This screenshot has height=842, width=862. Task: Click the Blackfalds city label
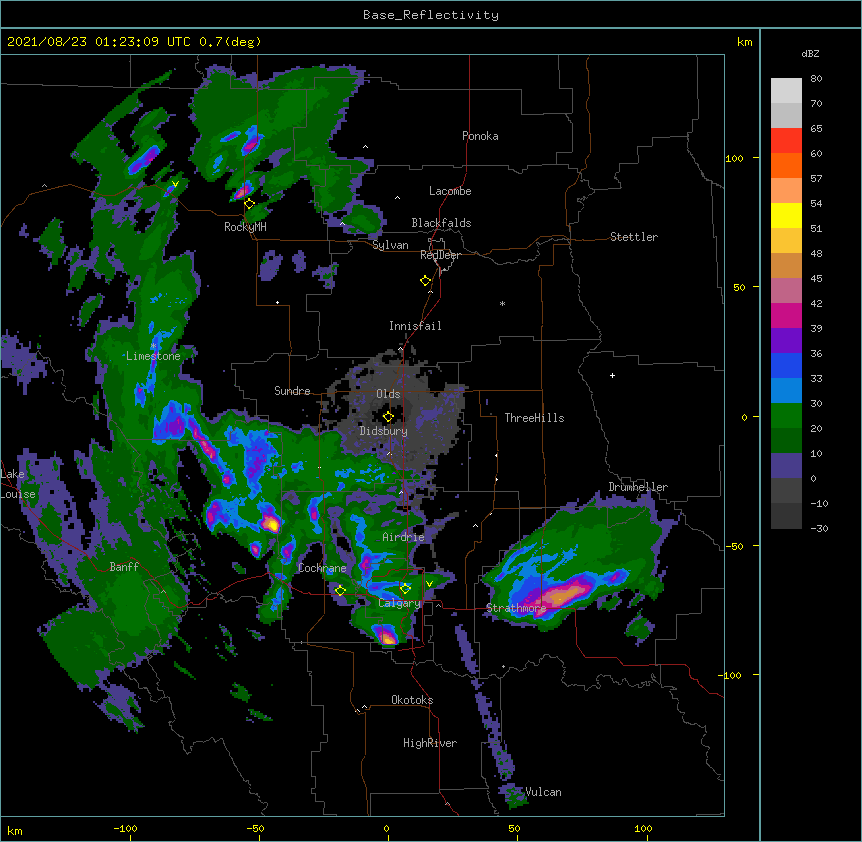pyautogui.click(x=441, y=223)
